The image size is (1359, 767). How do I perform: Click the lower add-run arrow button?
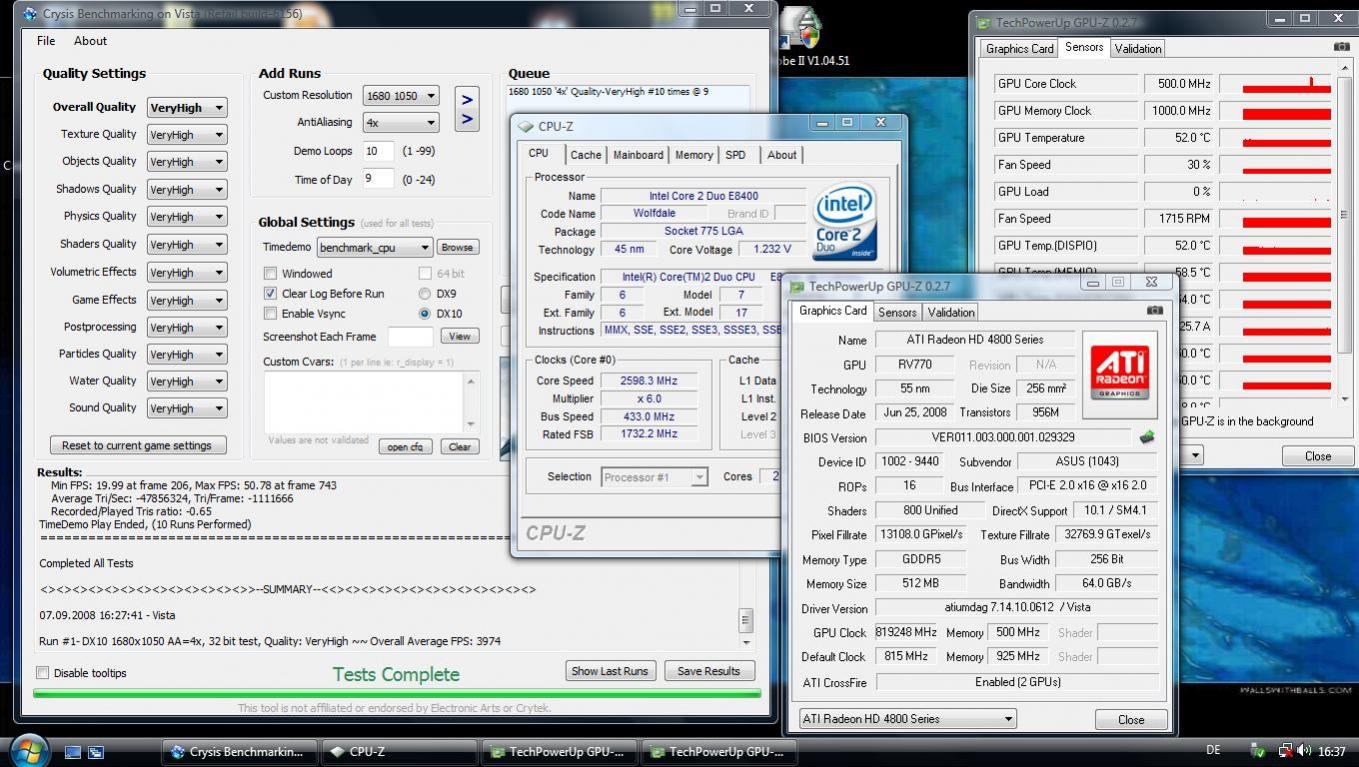[x=466, y=121]
